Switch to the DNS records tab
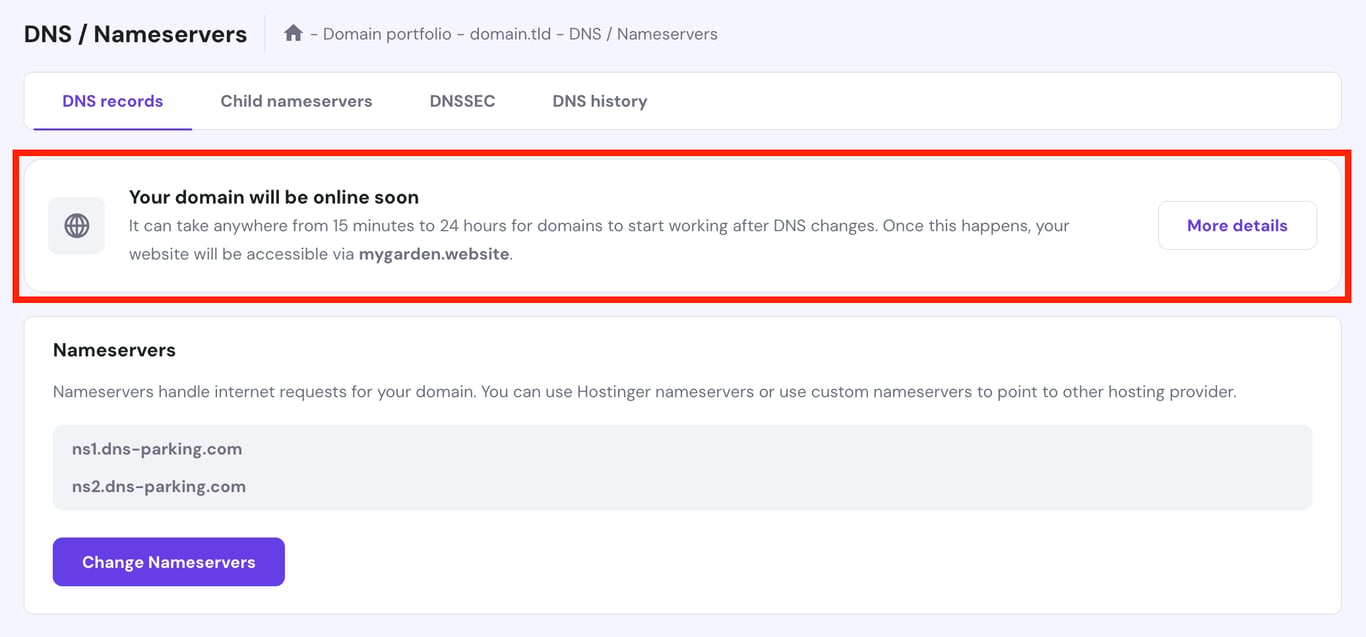Viewport: 1366px width, 637px height. point(111,100)
